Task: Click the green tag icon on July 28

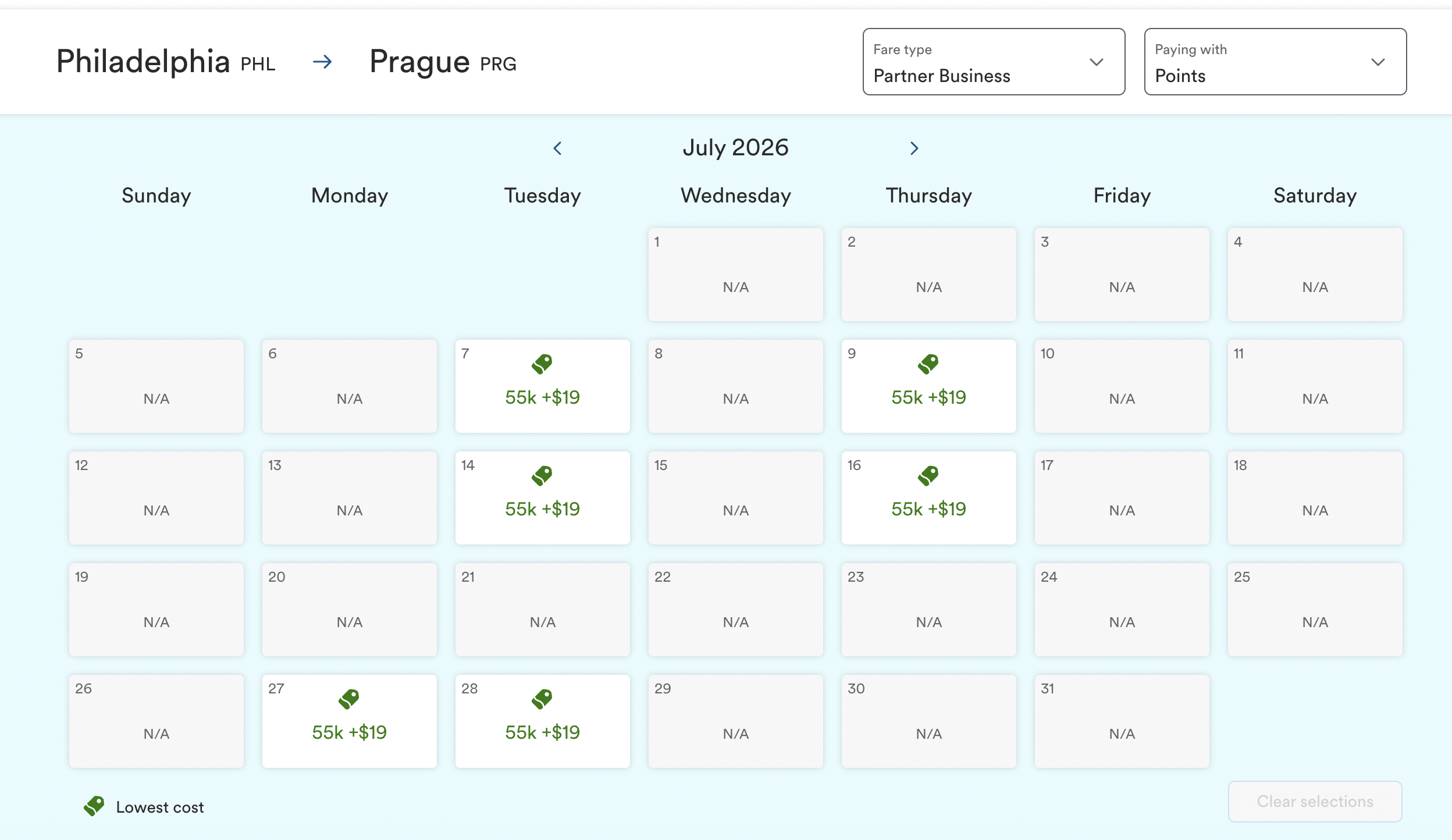Action: coord(542,699)
